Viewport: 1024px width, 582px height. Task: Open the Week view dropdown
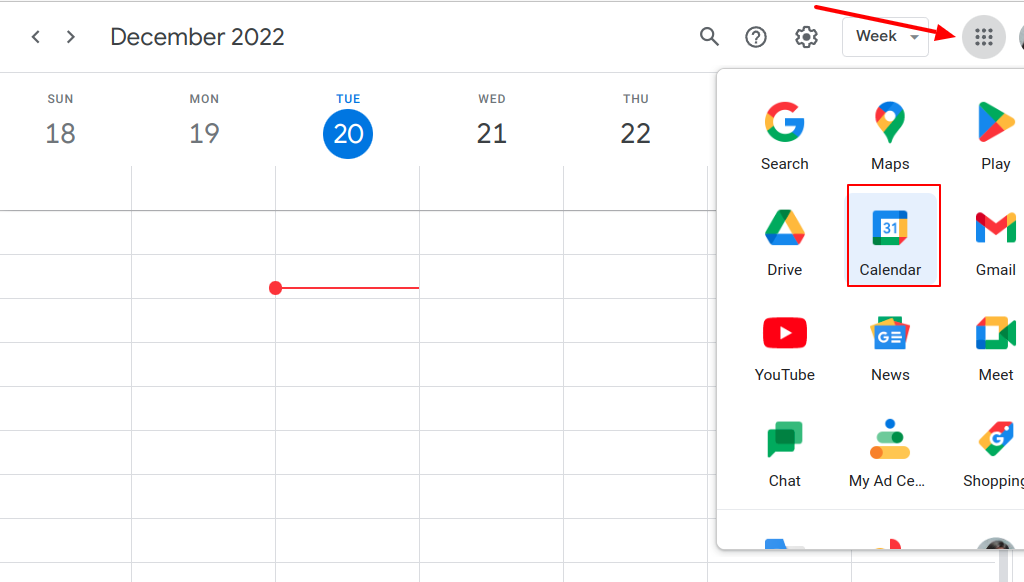point(886,37)
